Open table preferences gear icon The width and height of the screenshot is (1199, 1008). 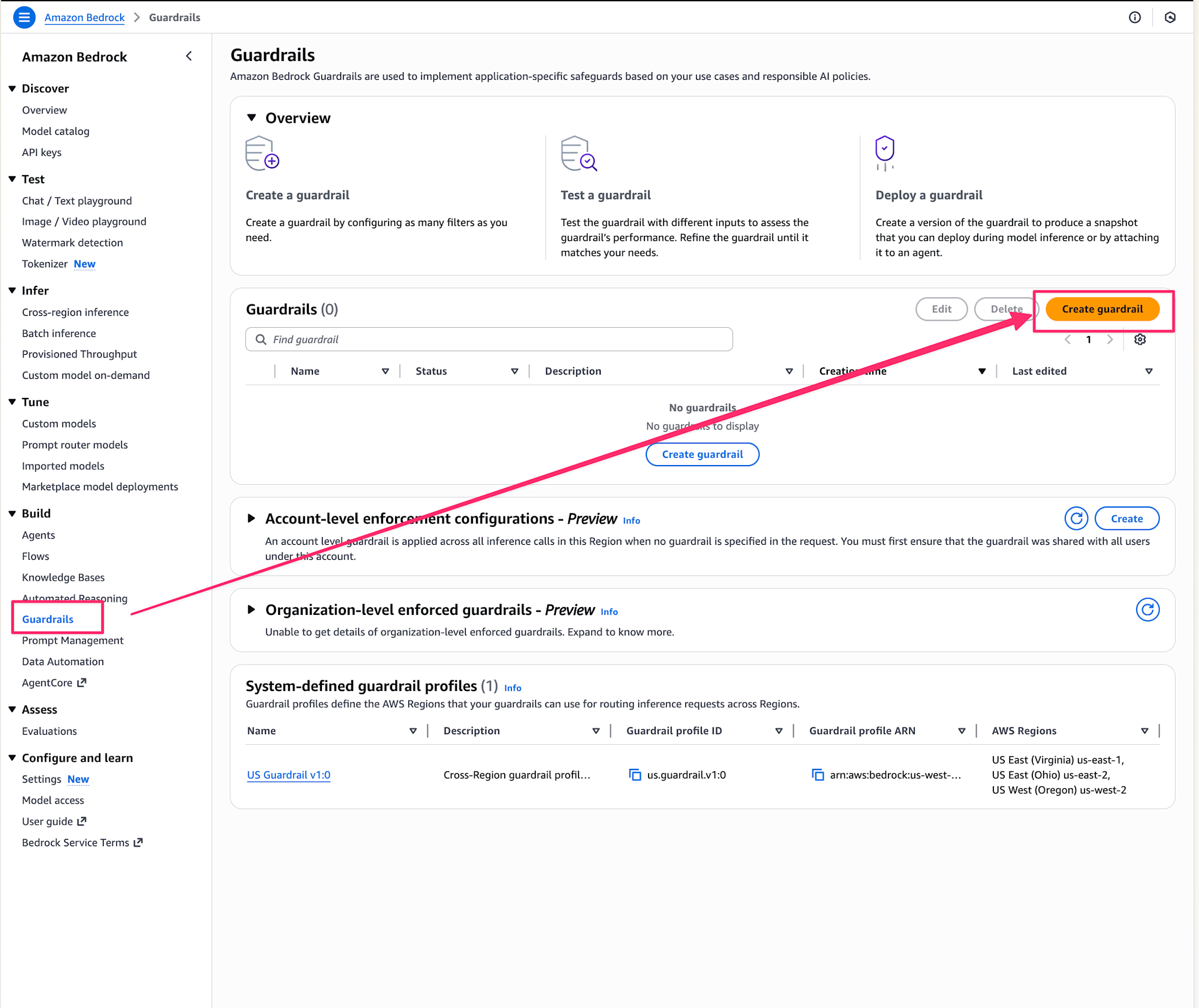[x=1140, y=340]
